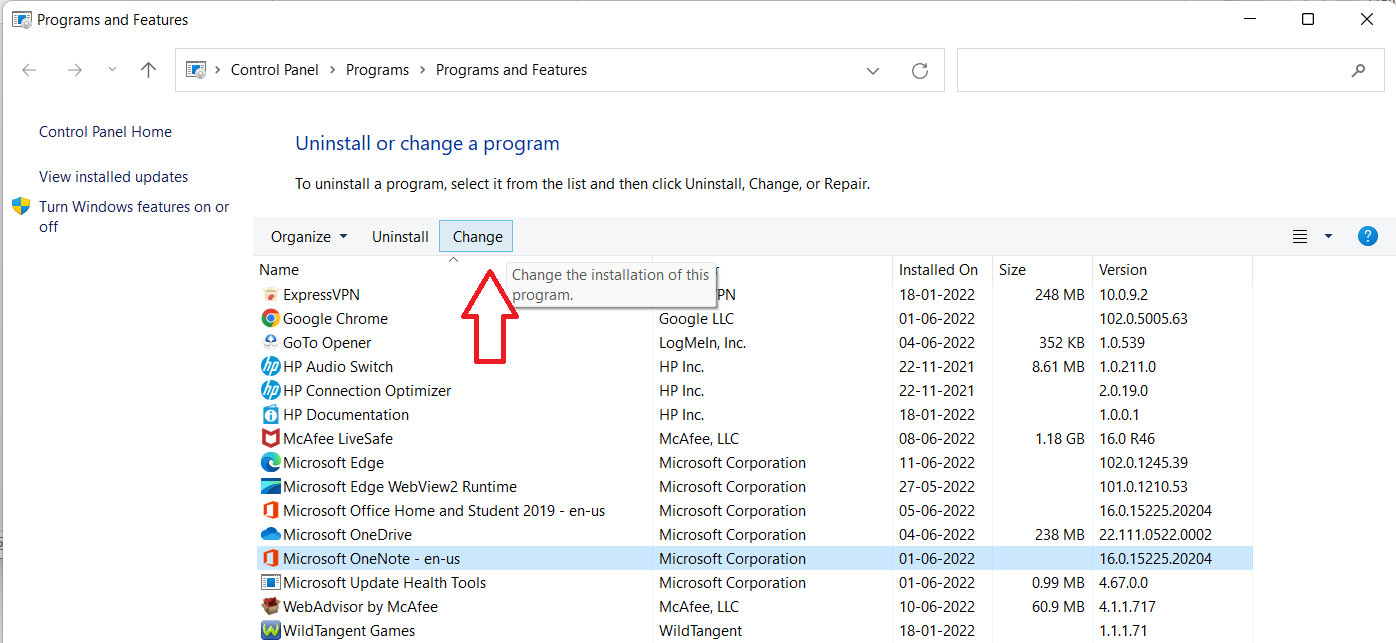This screenshot has height=643, width=1396.
Task: Select the 1.18 GB size value
Action: [1061, 439]
